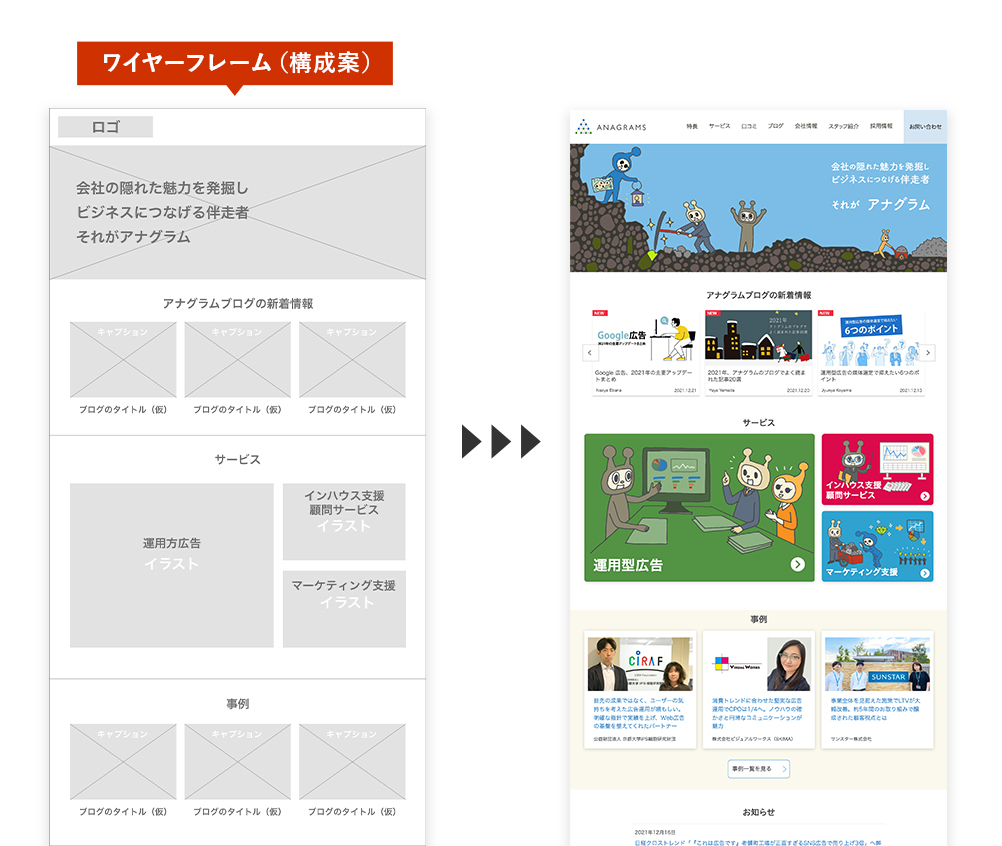1002x846 pixels.
Task: Go back using the left carousel chevron
Action: [590, 351]
